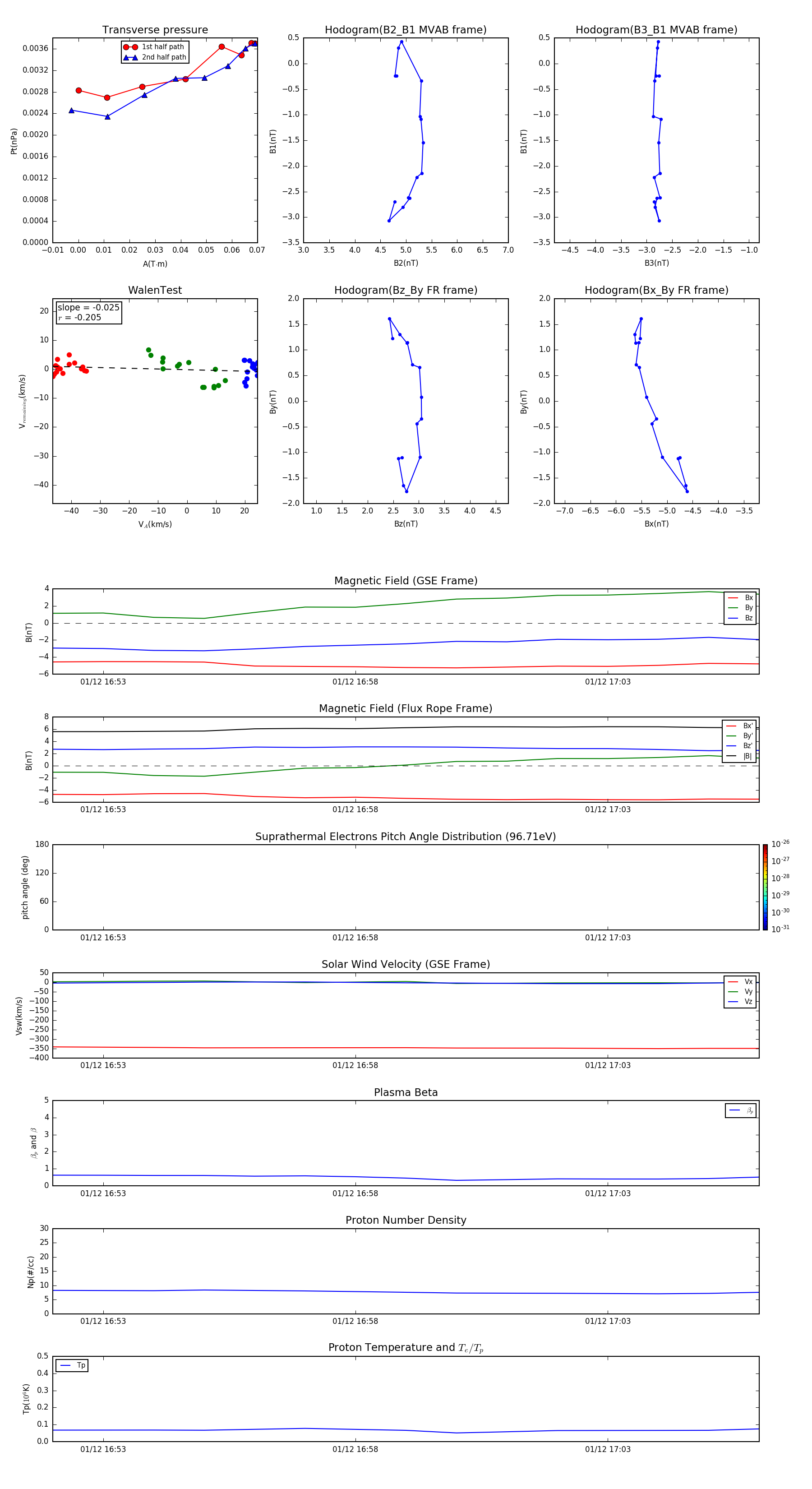Click the "Bx(nT)" x-axis label
Viewport: 812px width, 1489px height.
656,524
